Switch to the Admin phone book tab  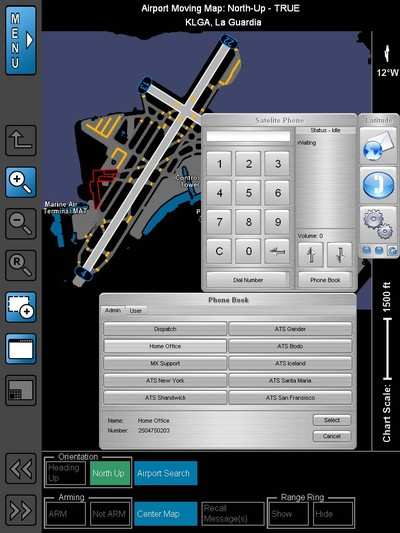tap(113, 310)
